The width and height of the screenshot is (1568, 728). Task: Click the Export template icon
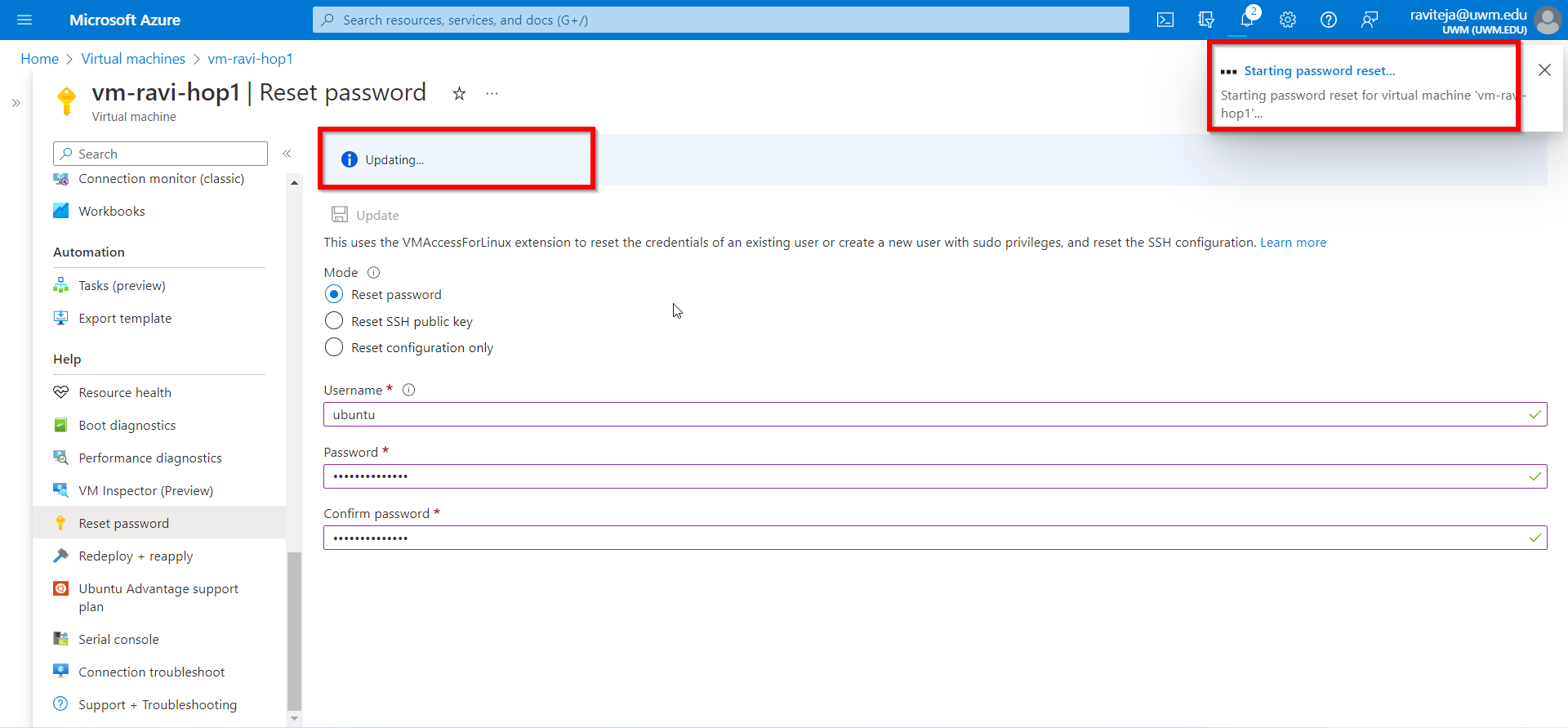[61, 318]
